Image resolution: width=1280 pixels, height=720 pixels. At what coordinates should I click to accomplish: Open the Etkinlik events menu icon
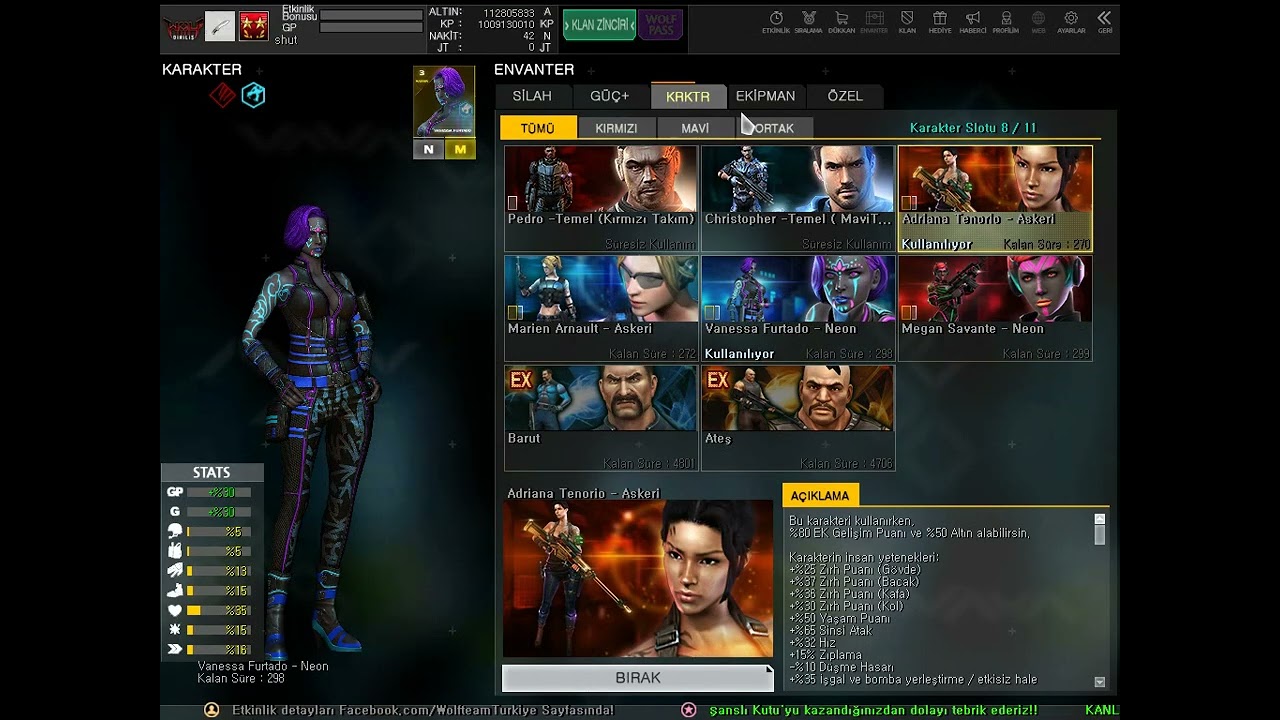(776, 22)
